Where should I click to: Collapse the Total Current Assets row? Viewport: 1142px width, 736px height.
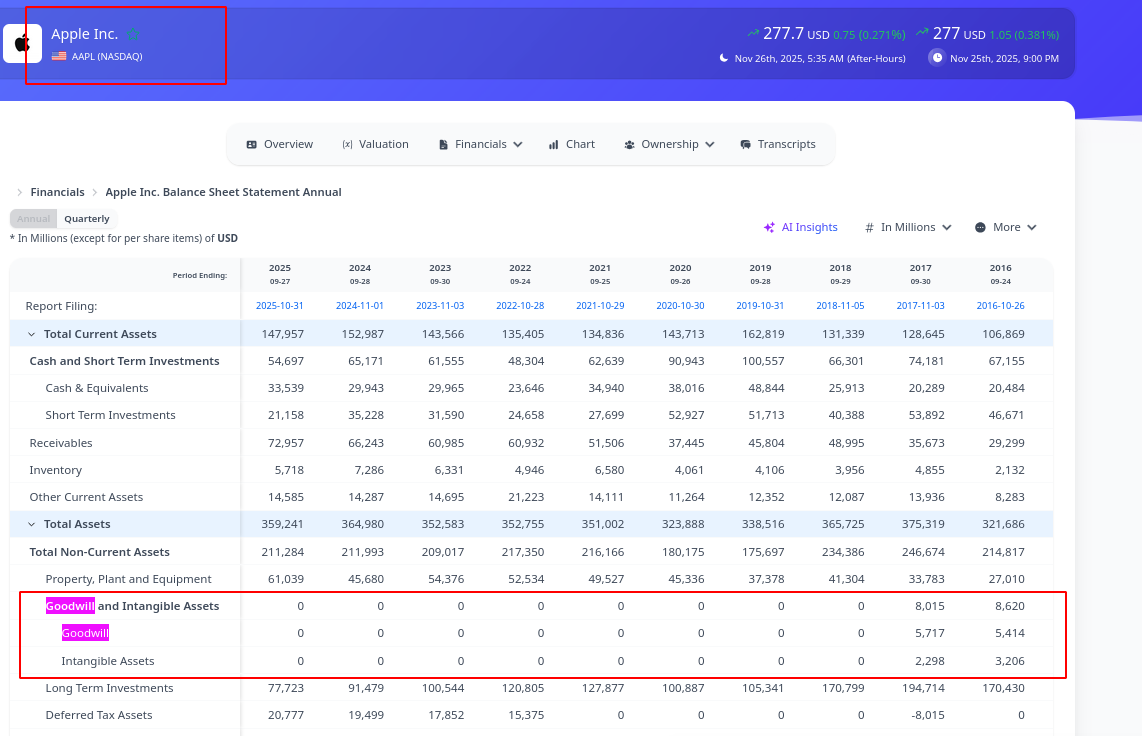(31, 334)
